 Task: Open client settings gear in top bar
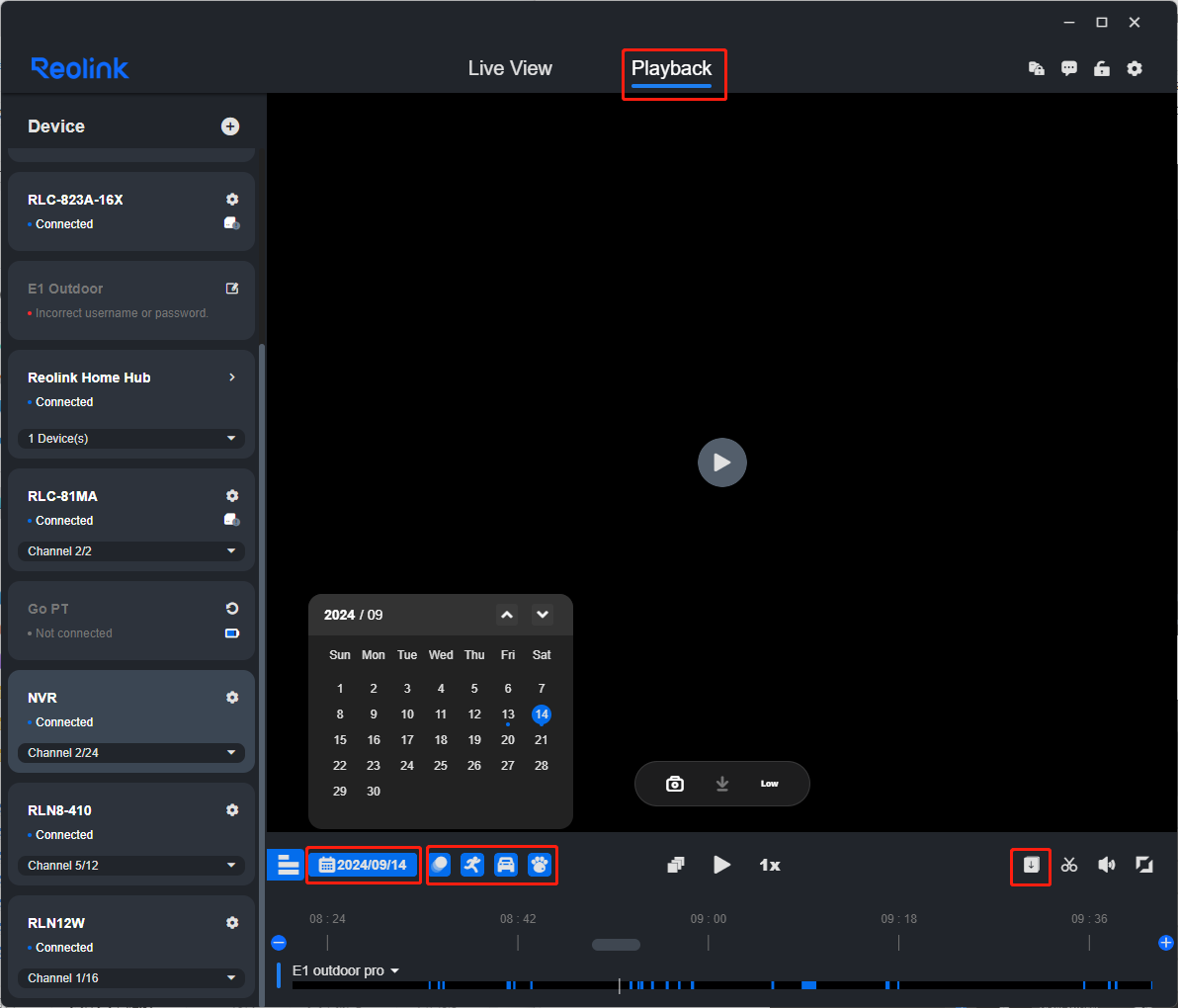(x=1135, y=68)
